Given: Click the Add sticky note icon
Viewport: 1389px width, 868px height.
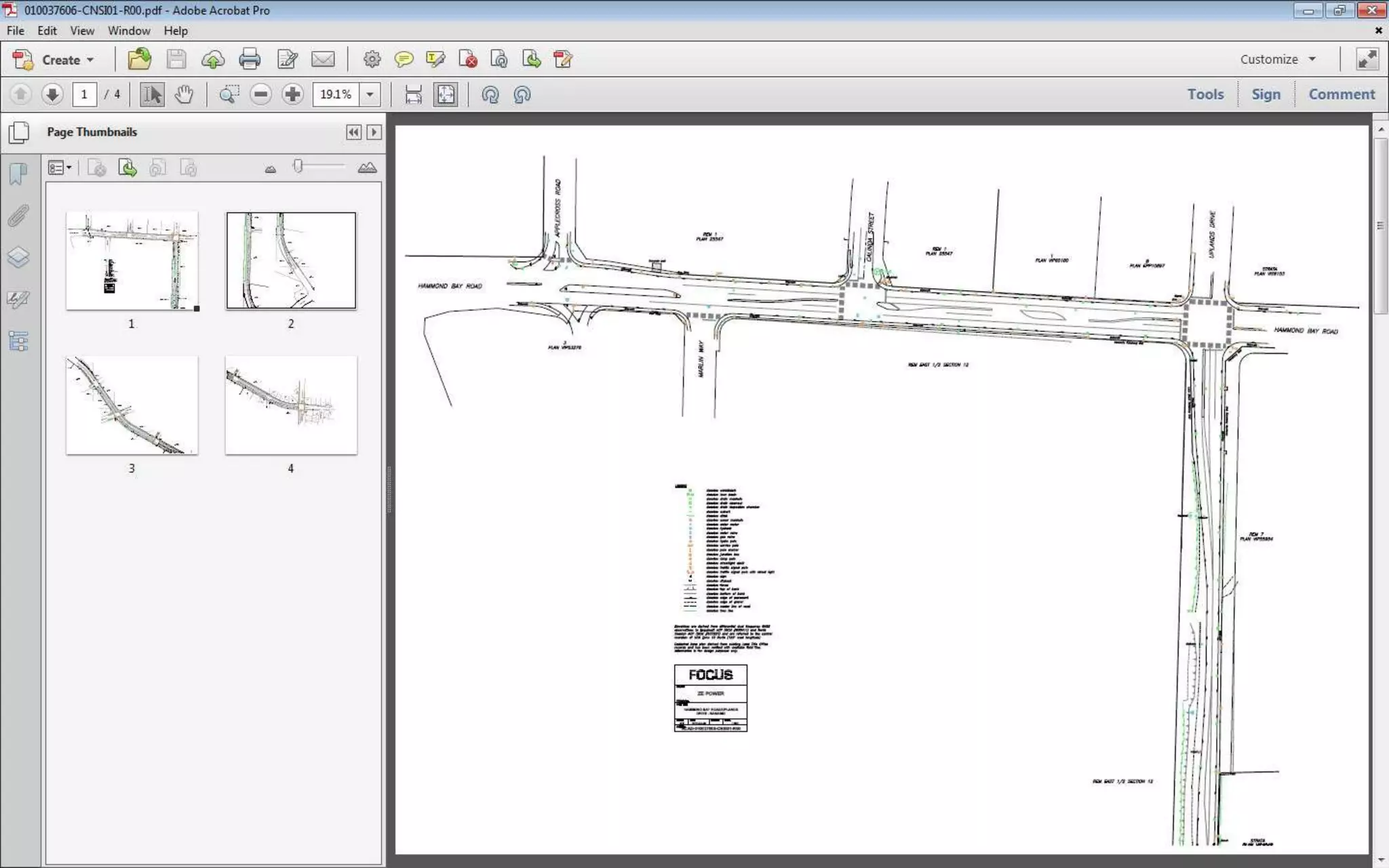Looking at the screenshot, I should [x=404, y=60].
